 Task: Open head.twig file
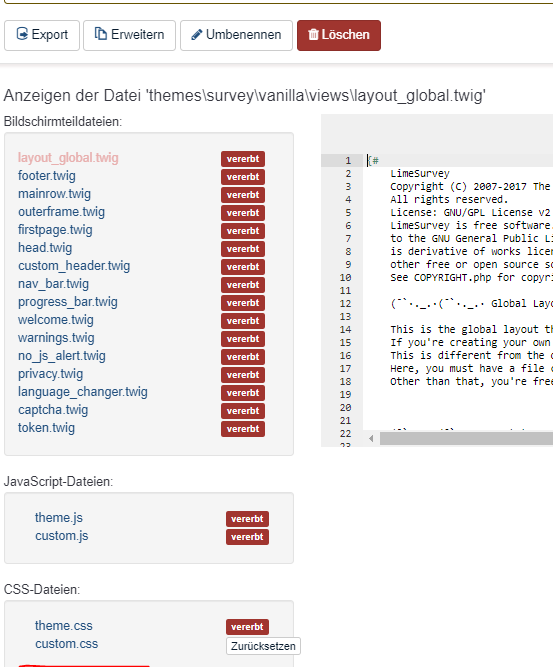click(x=45, y=248)
